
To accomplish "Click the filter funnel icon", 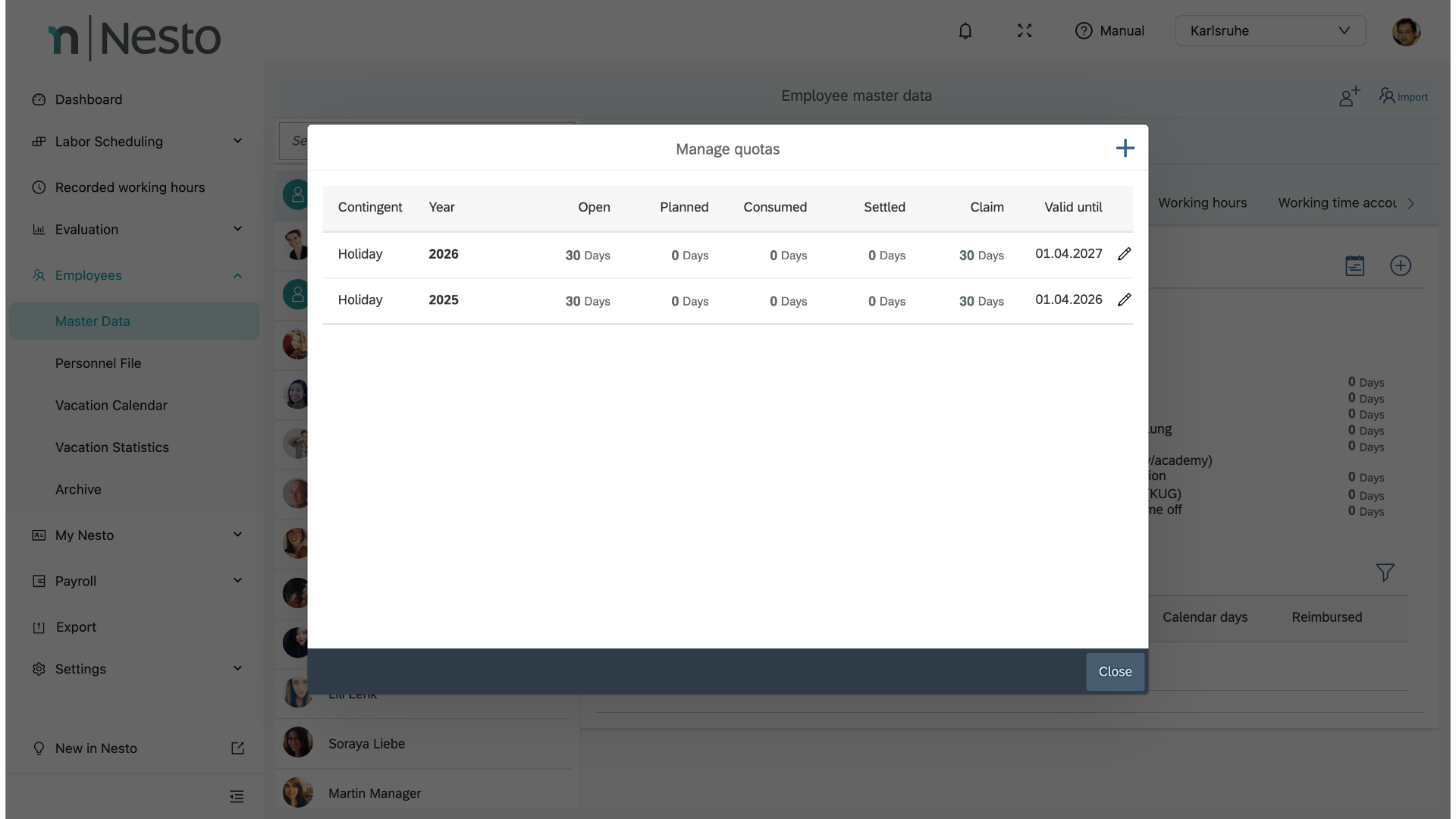I will click(x=1385, y=573).
